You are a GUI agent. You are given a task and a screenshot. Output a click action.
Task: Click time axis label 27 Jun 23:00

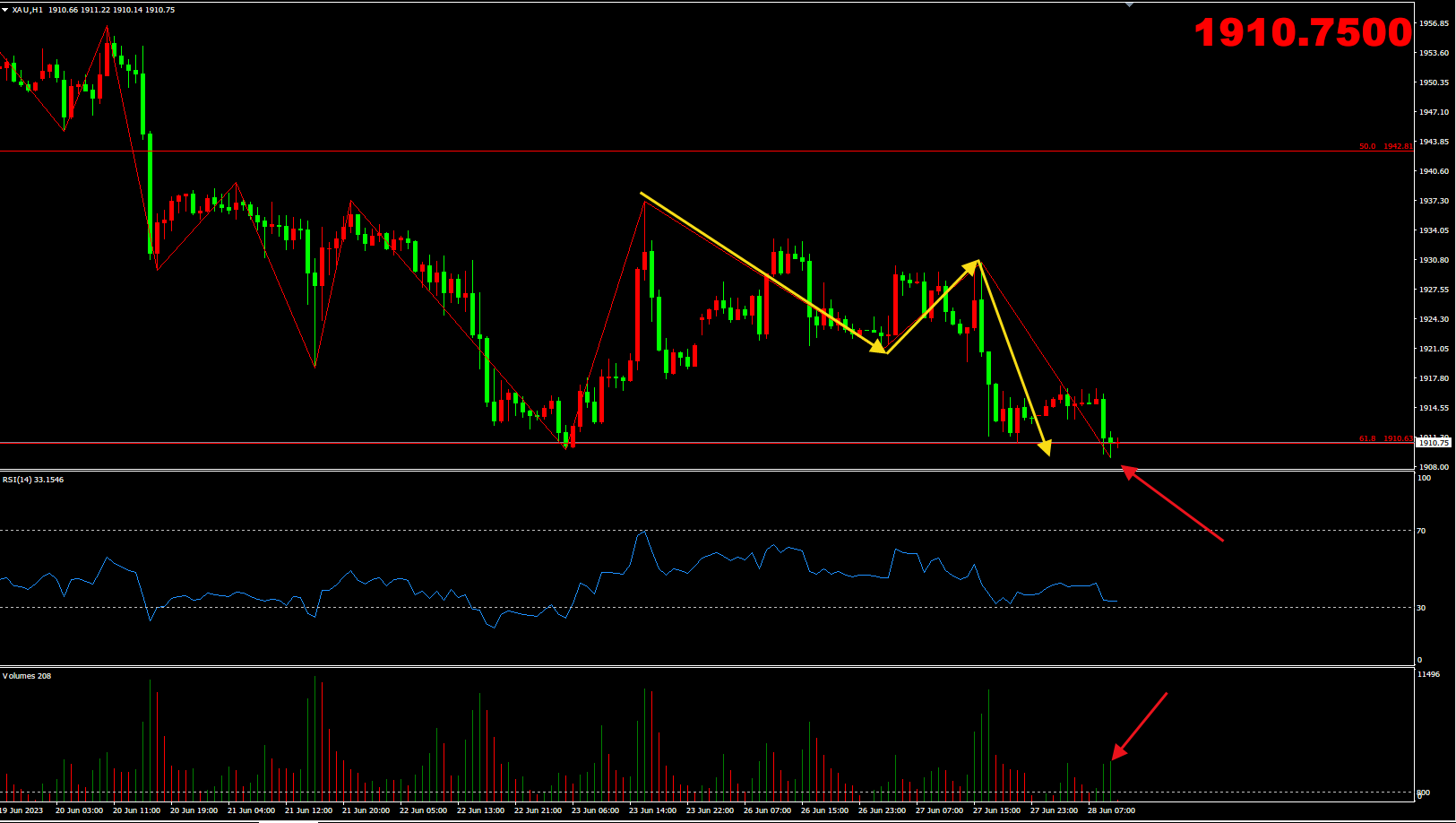pos(1054,810)
